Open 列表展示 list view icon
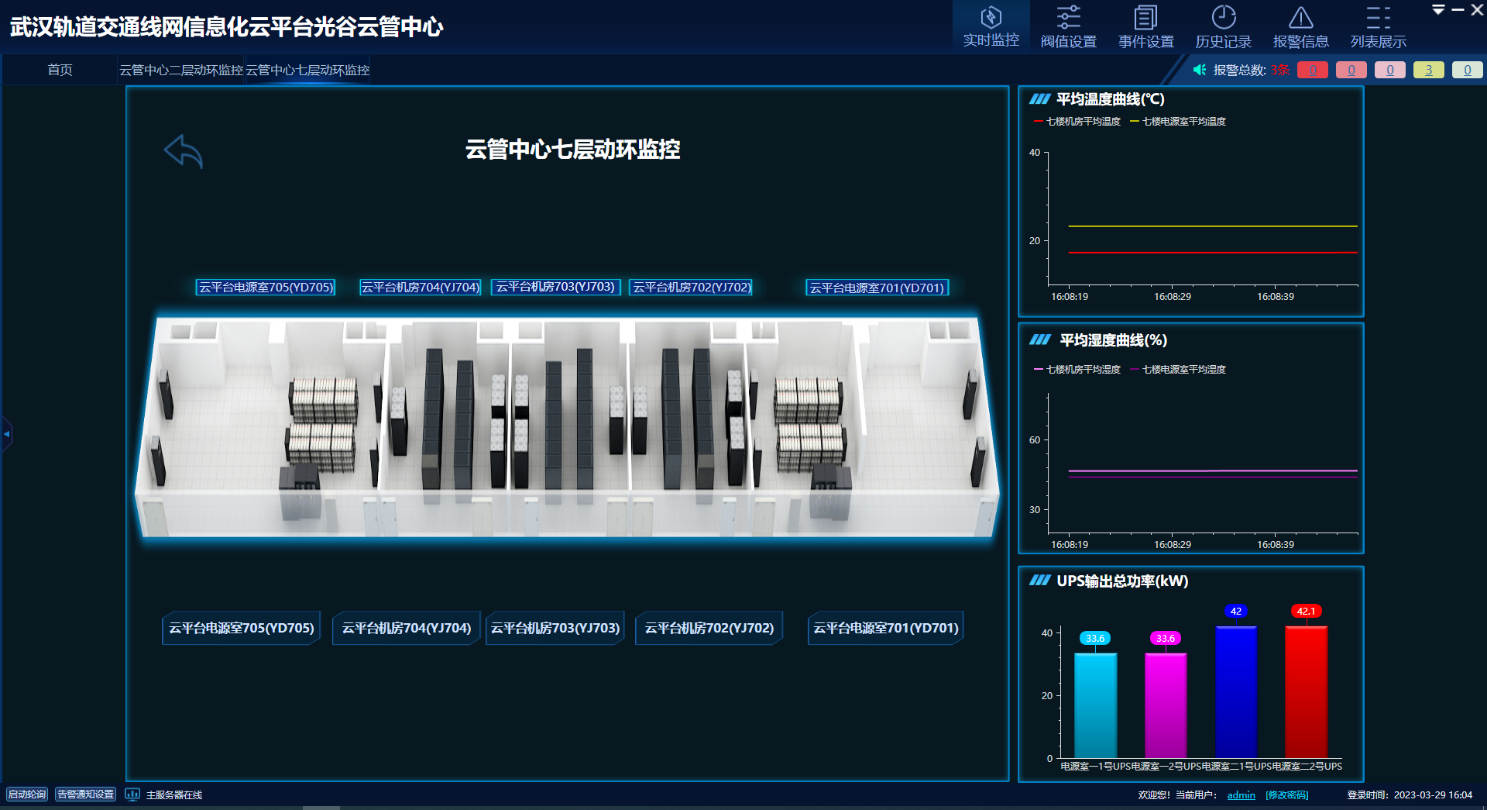The height and width of the screenshot is (810, 1487). pos(1378,18)
